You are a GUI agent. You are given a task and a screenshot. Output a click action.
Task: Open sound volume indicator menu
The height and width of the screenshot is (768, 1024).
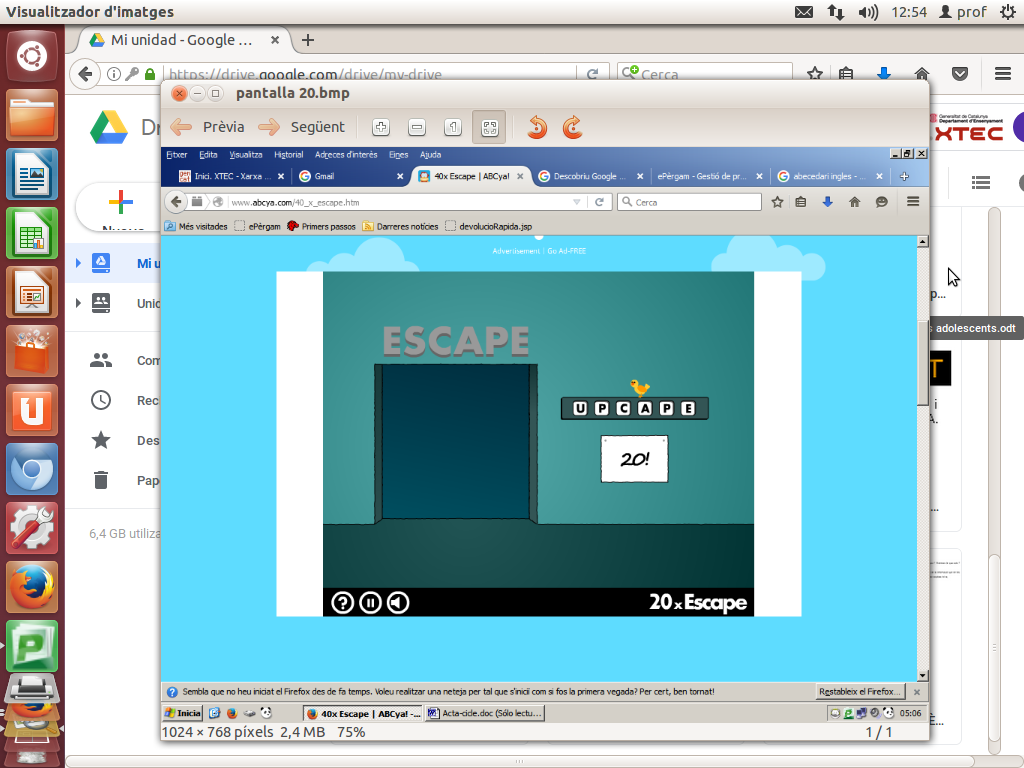pos(868,12)
